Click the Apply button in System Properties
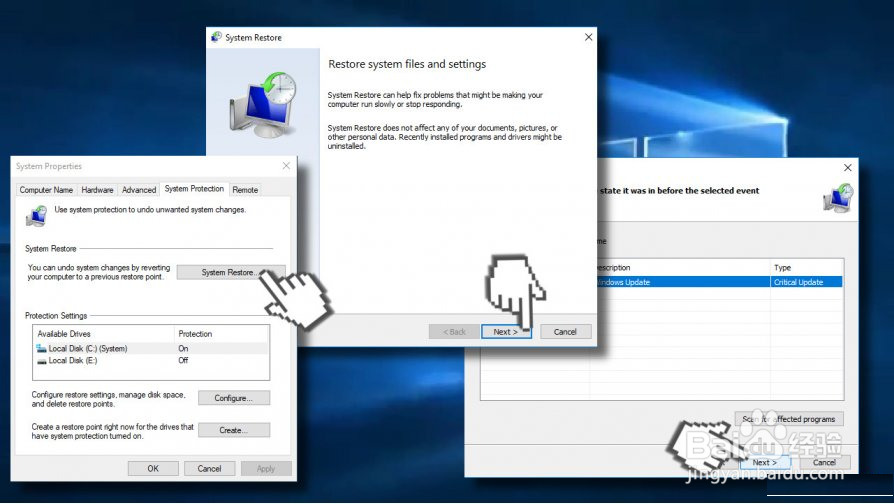Screen dimensions: 894x504 266,469
